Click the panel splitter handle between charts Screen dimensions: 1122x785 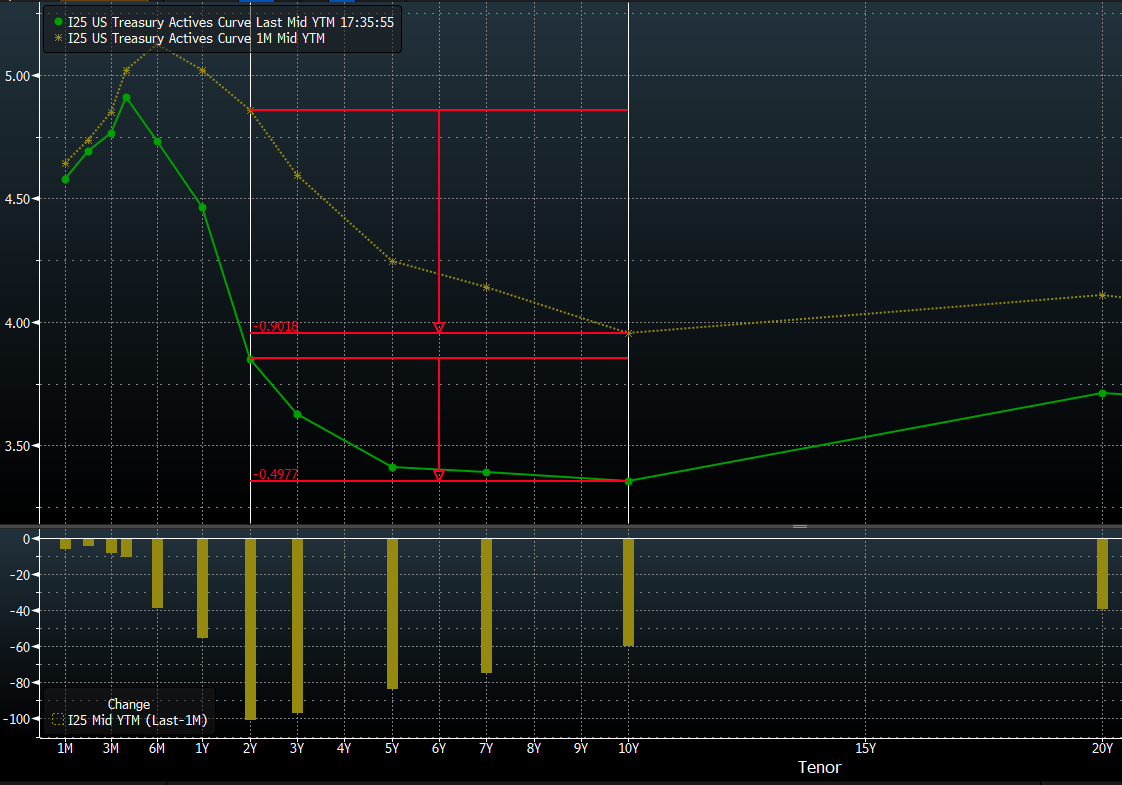point(800,526)
